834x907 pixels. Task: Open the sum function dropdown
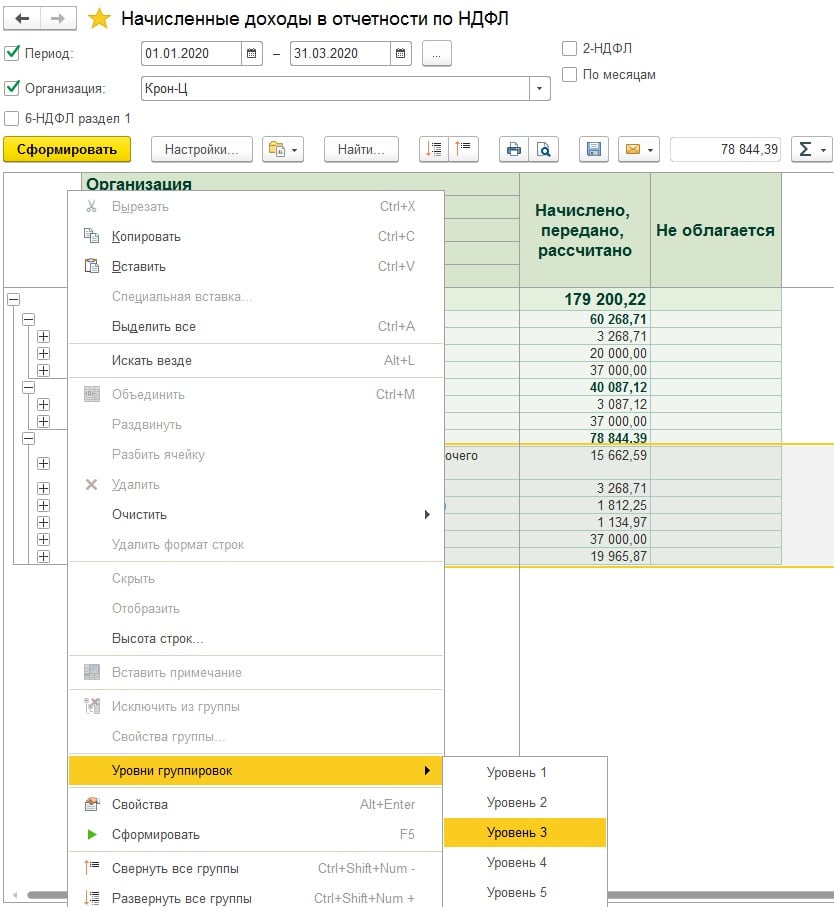coord(810,150)
